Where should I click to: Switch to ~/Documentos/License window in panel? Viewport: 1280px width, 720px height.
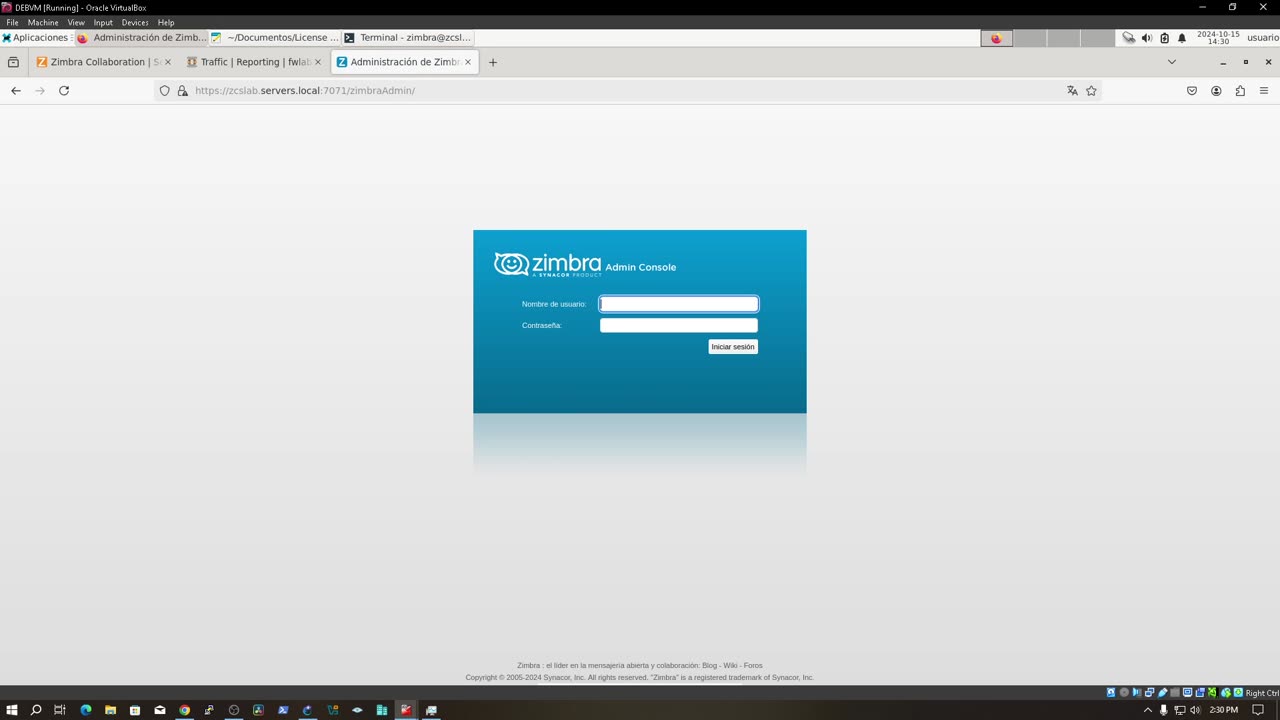275,38
